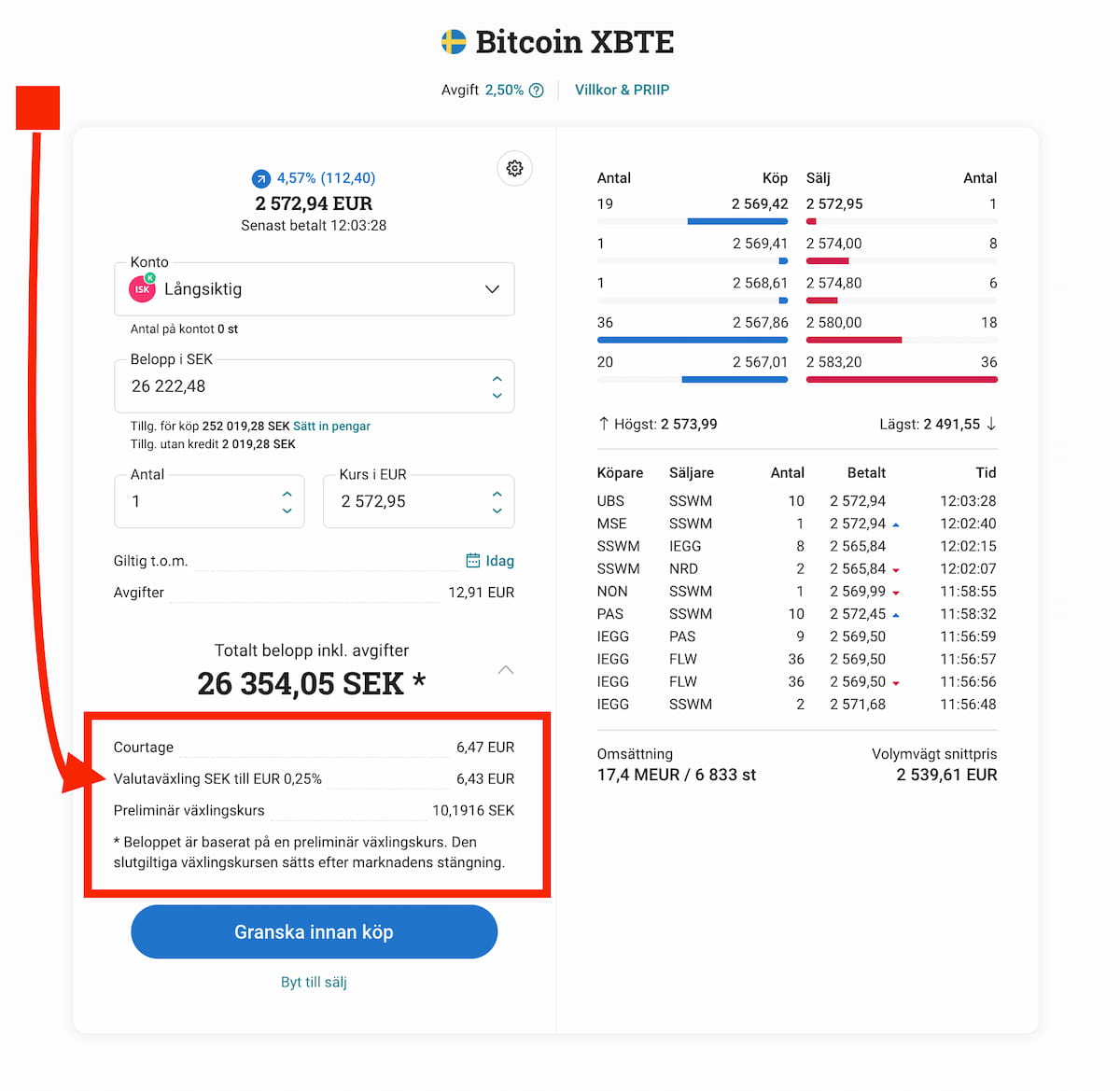Click the ISK account badge icon
The image size is (1120, 1091).
point(142,289)
